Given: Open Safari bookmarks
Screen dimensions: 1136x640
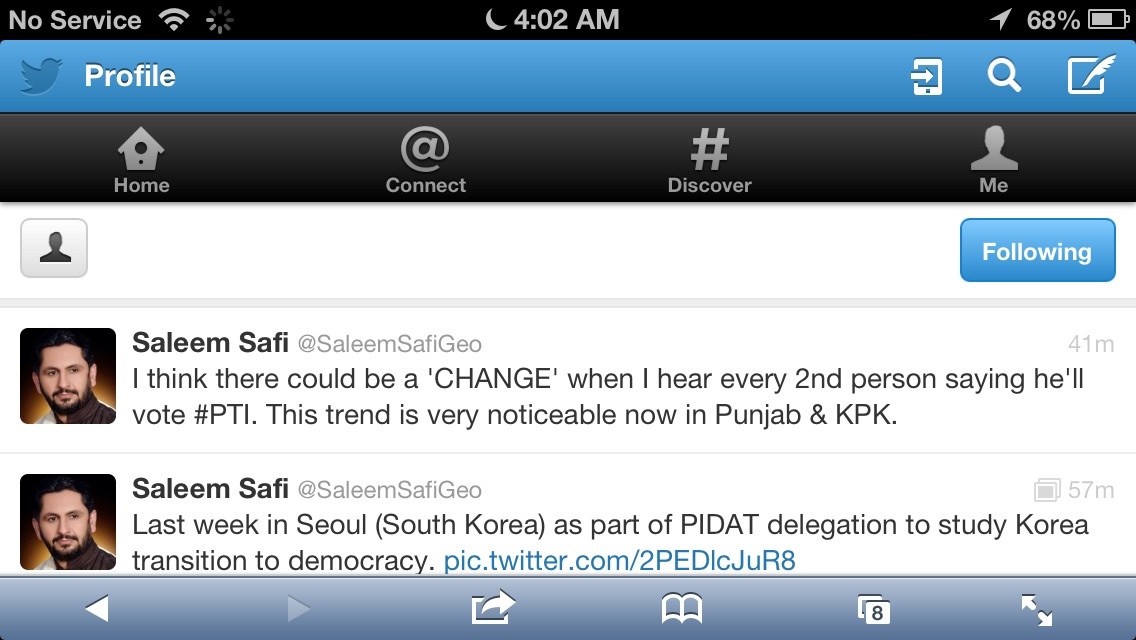Looking at the screenshot, I should pyautogui.click(x=681, y=608).
